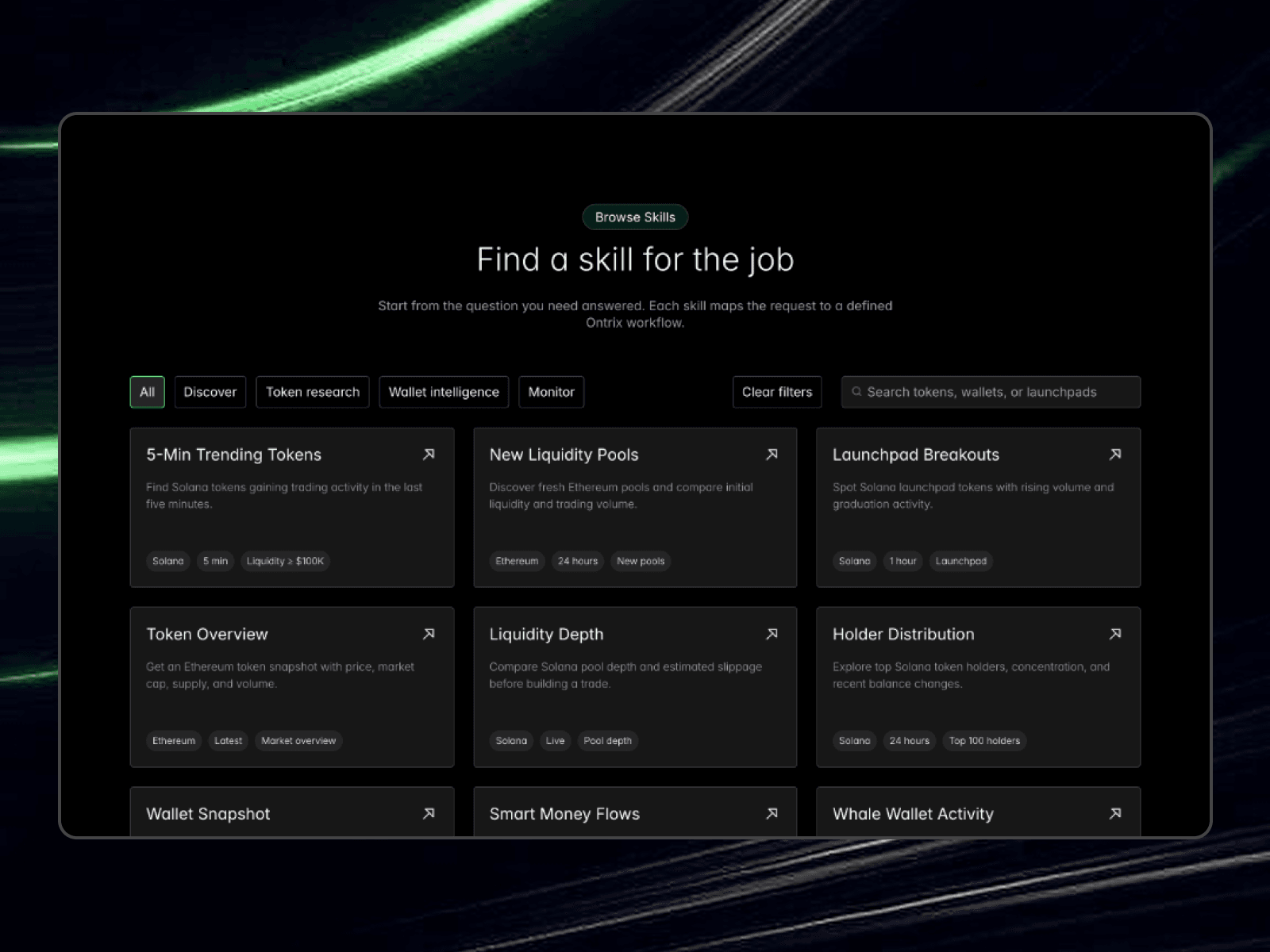Screen dimensions: 1270x952
Task: Click the Smart Money Flows card title
Action: [x=564, y=814]
